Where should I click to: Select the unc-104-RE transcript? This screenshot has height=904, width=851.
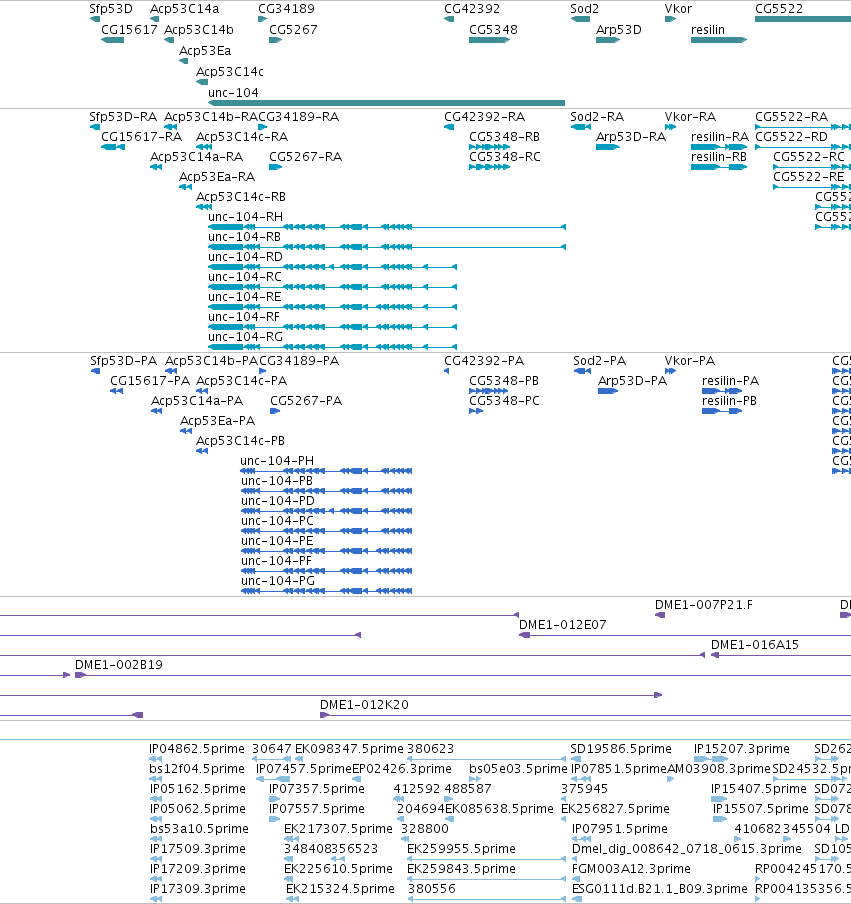tap(333, 307)
